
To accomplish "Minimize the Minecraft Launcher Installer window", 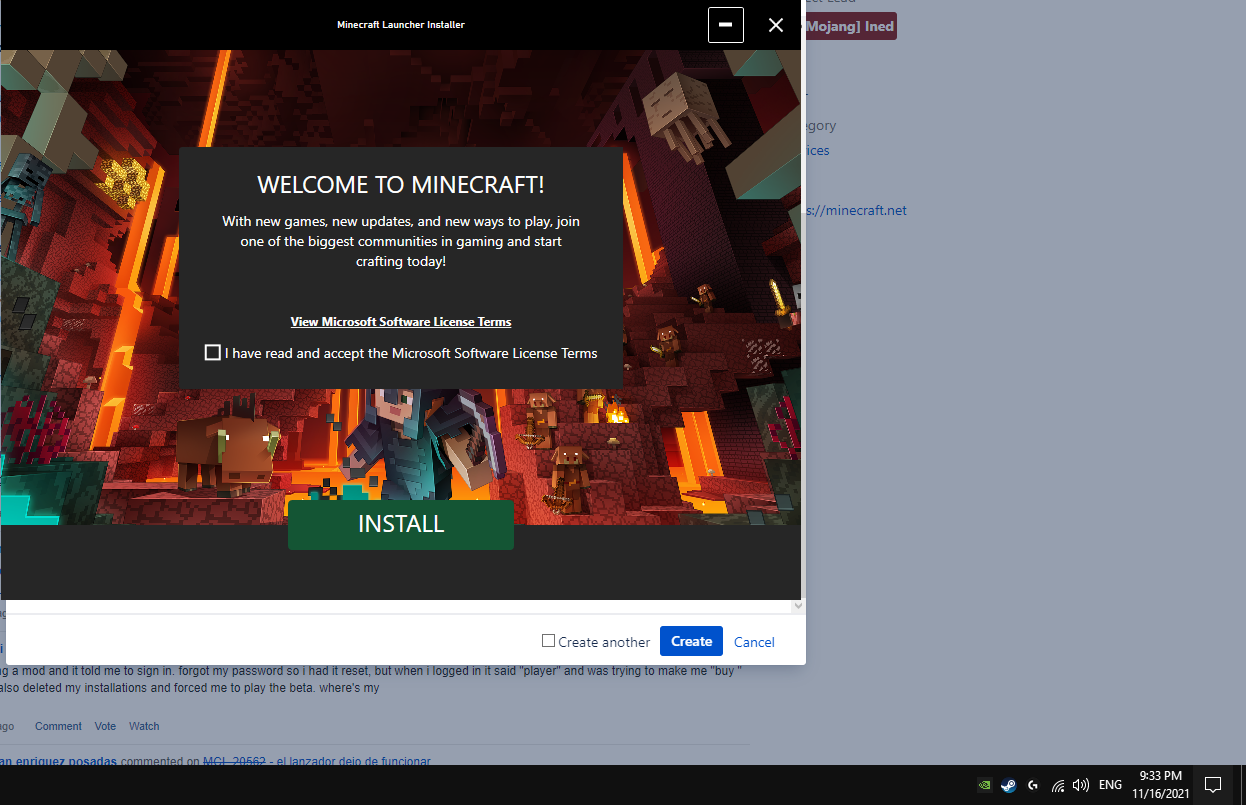I will tap(726, 25).
